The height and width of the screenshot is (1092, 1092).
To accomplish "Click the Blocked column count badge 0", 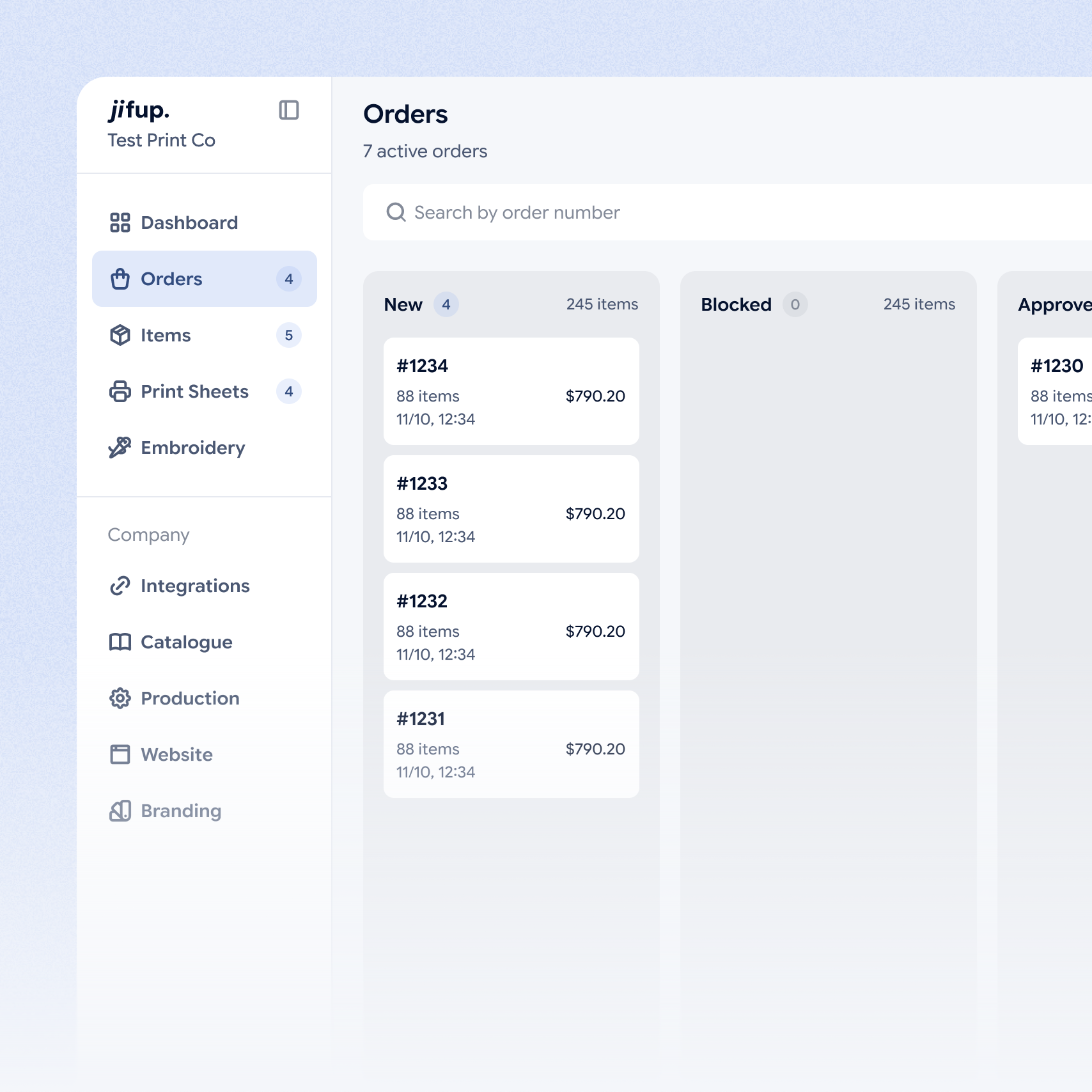I will (795, 304).
